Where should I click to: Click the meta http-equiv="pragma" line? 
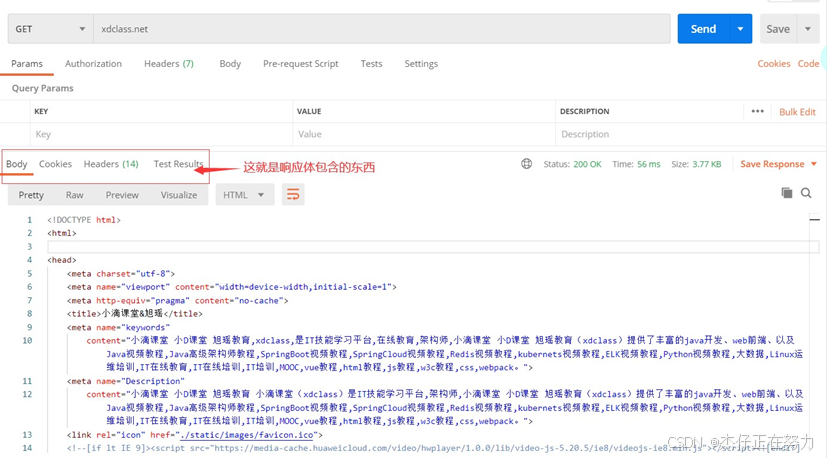pyautogui.click(x=178, y=300)
